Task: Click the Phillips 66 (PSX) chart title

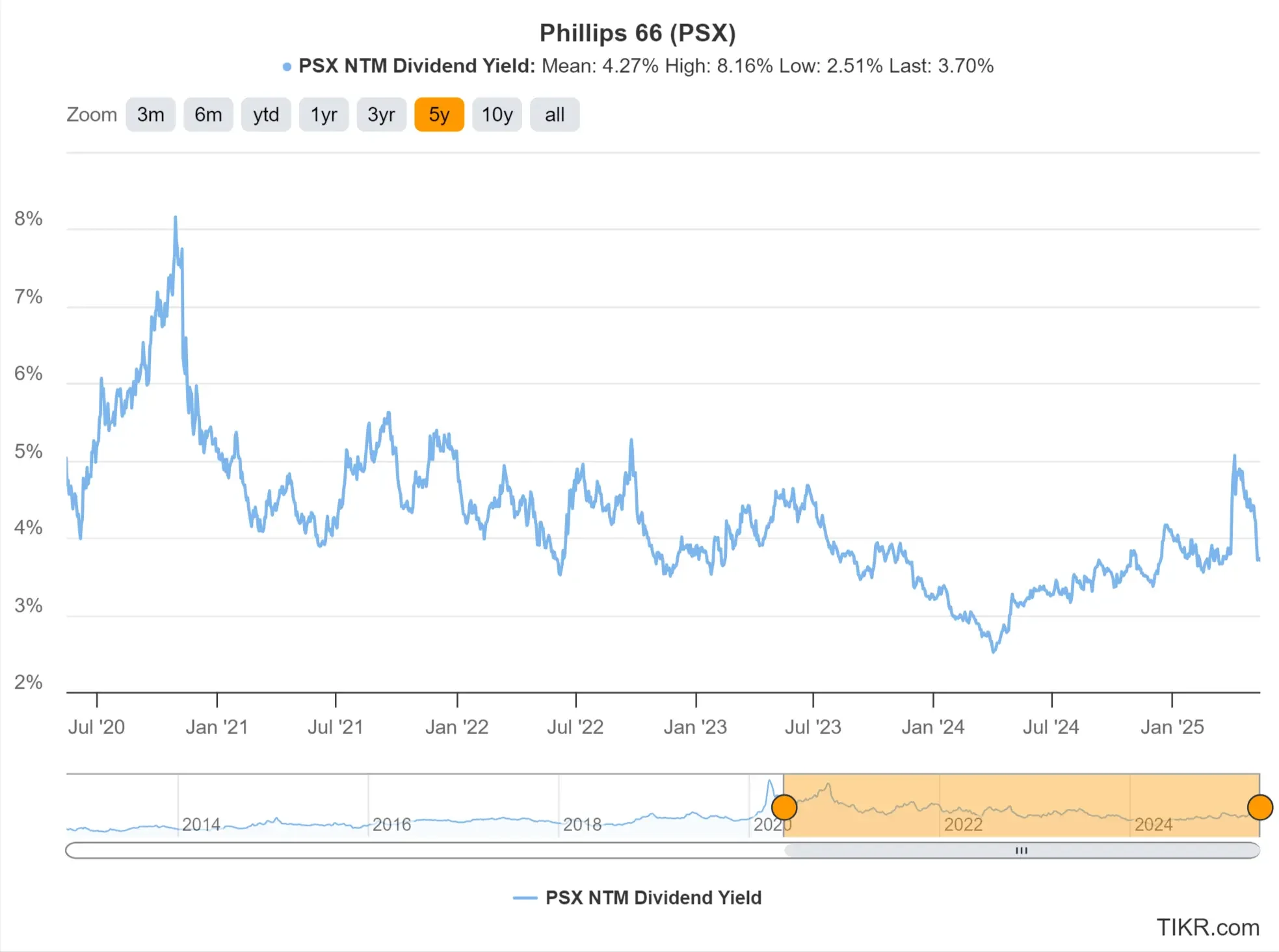Action: coord(638,33)
